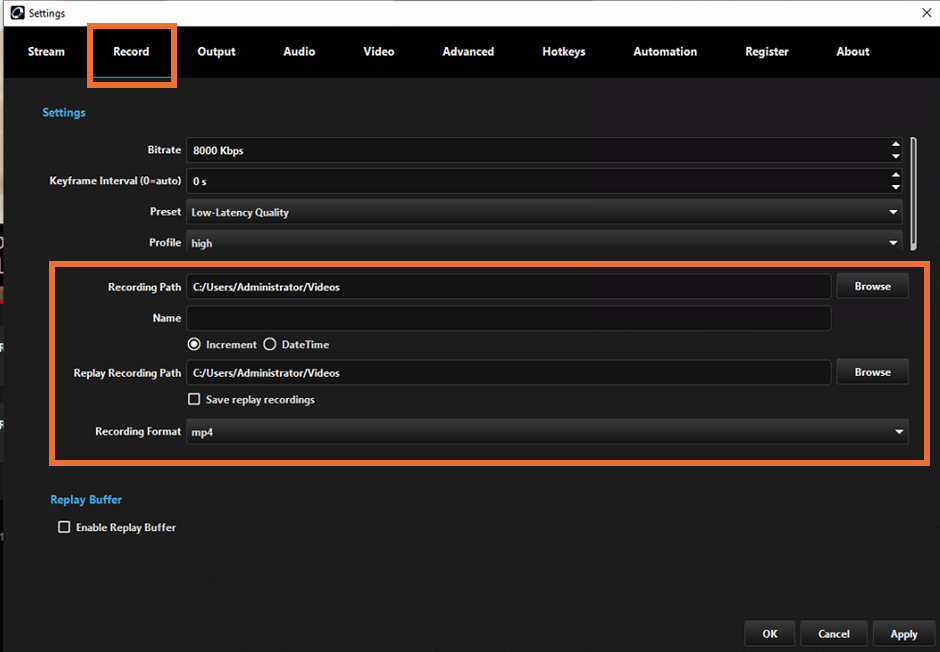This screenshot has height=652, width=940.
Task: Switch to the Audio tab
Action: [x=298, y=51]
